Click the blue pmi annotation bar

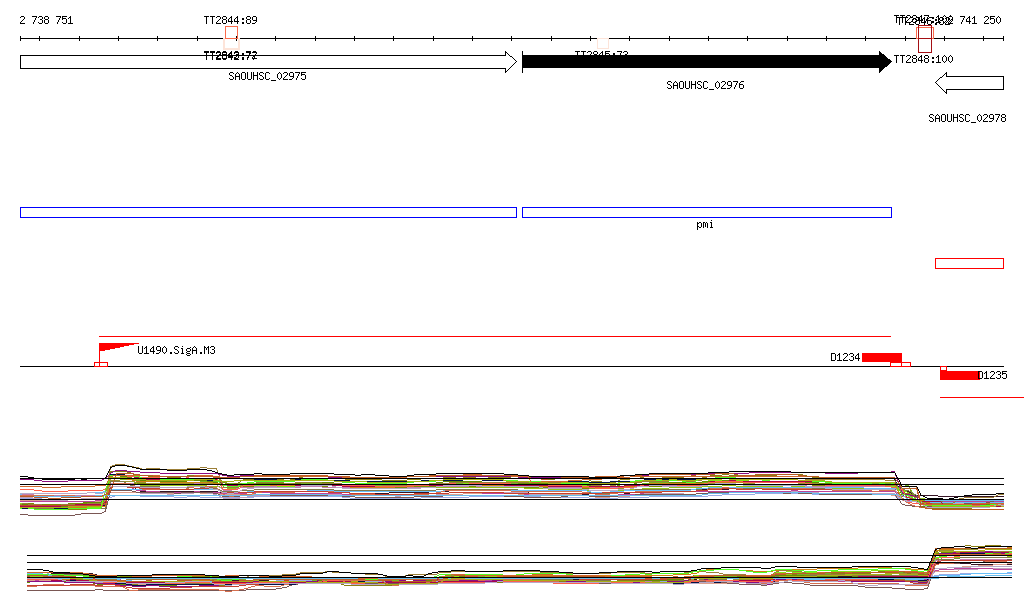[x=706, y=212]
